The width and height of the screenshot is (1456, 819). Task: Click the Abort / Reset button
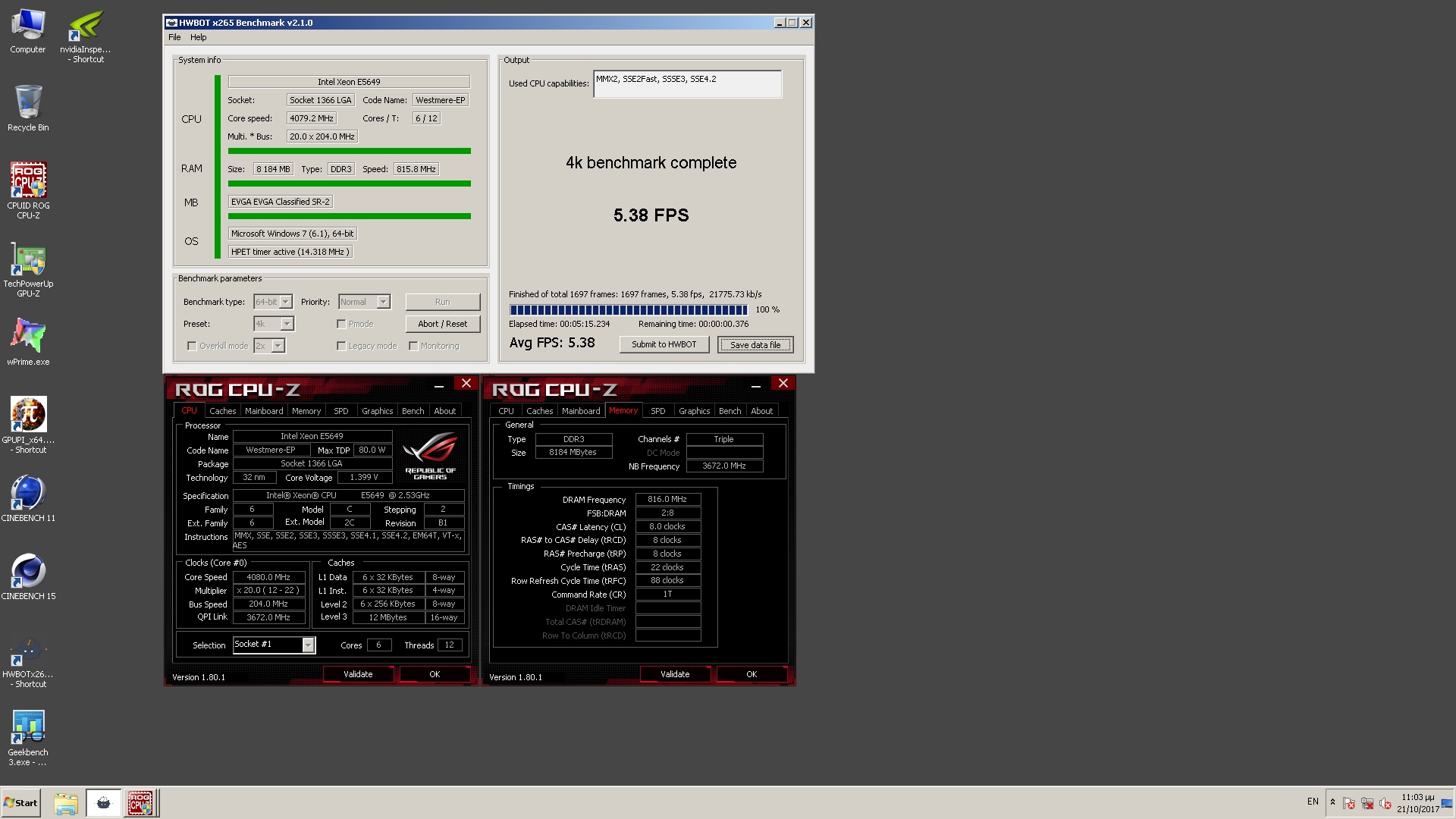pyautogui.click(x=443, y=324)
